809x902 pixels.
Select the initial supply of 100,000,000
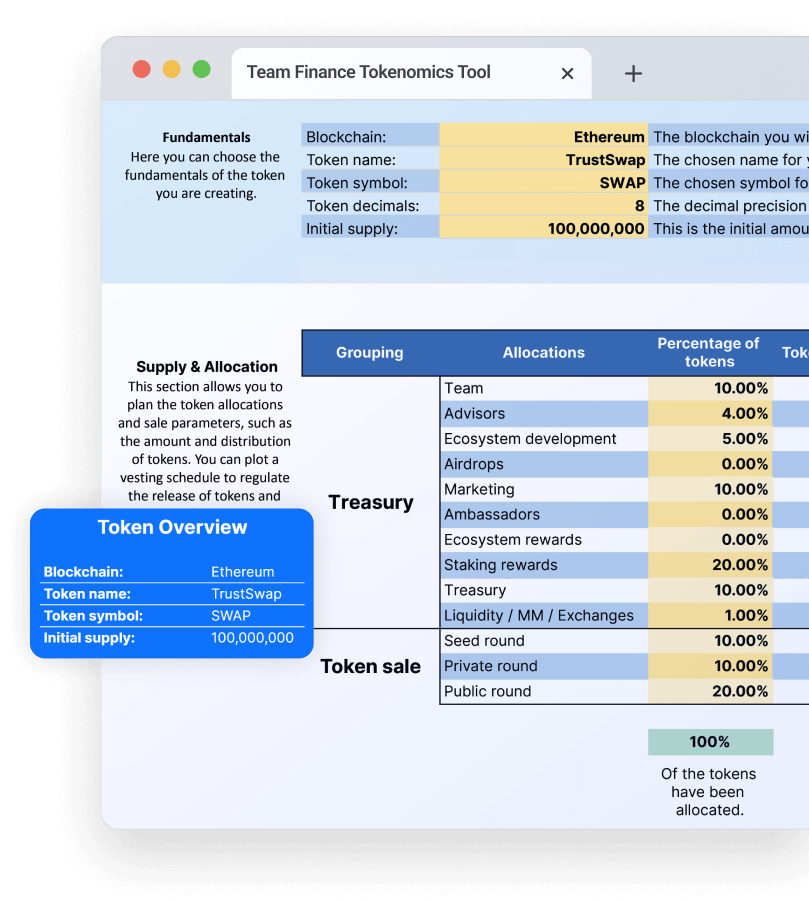coord(545,228)
